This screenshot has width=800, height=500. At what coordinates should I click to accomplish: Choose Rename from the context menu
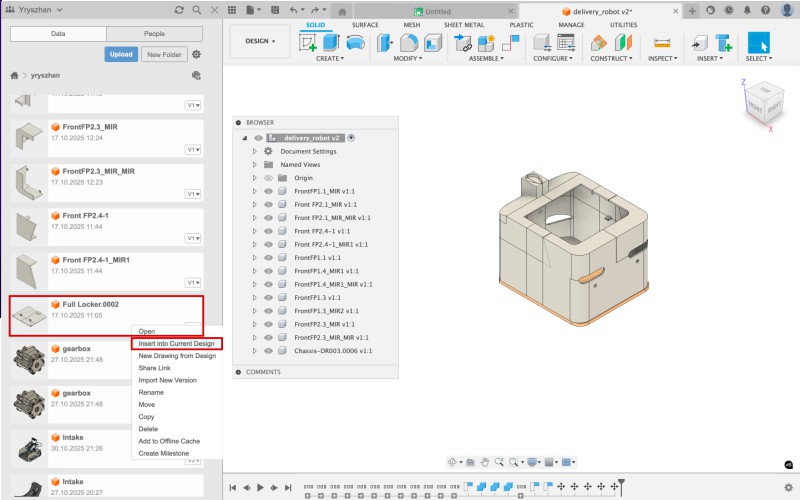click(151, 392)
